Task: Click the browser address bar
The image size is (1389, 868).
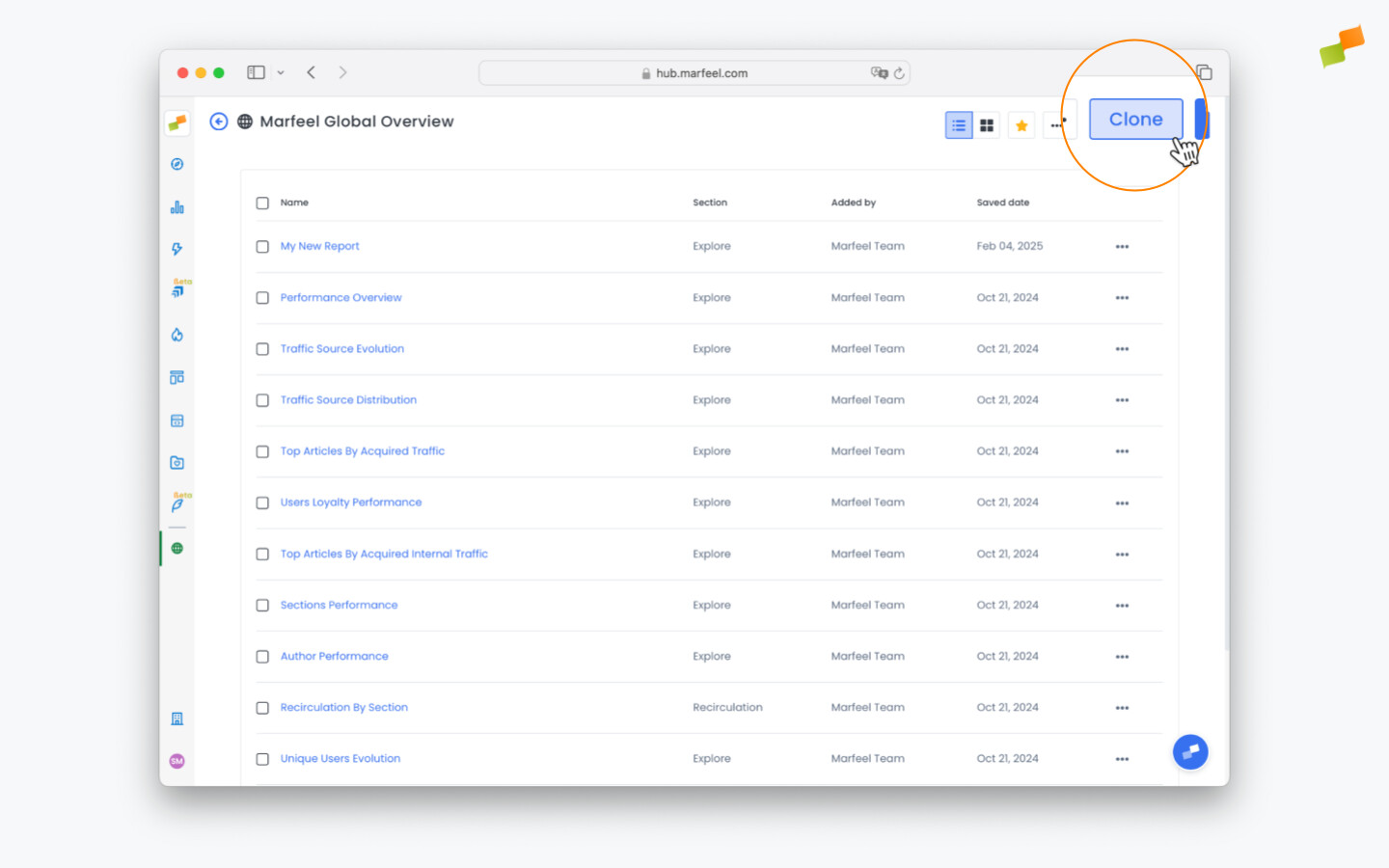Action: tap(694, 73)
